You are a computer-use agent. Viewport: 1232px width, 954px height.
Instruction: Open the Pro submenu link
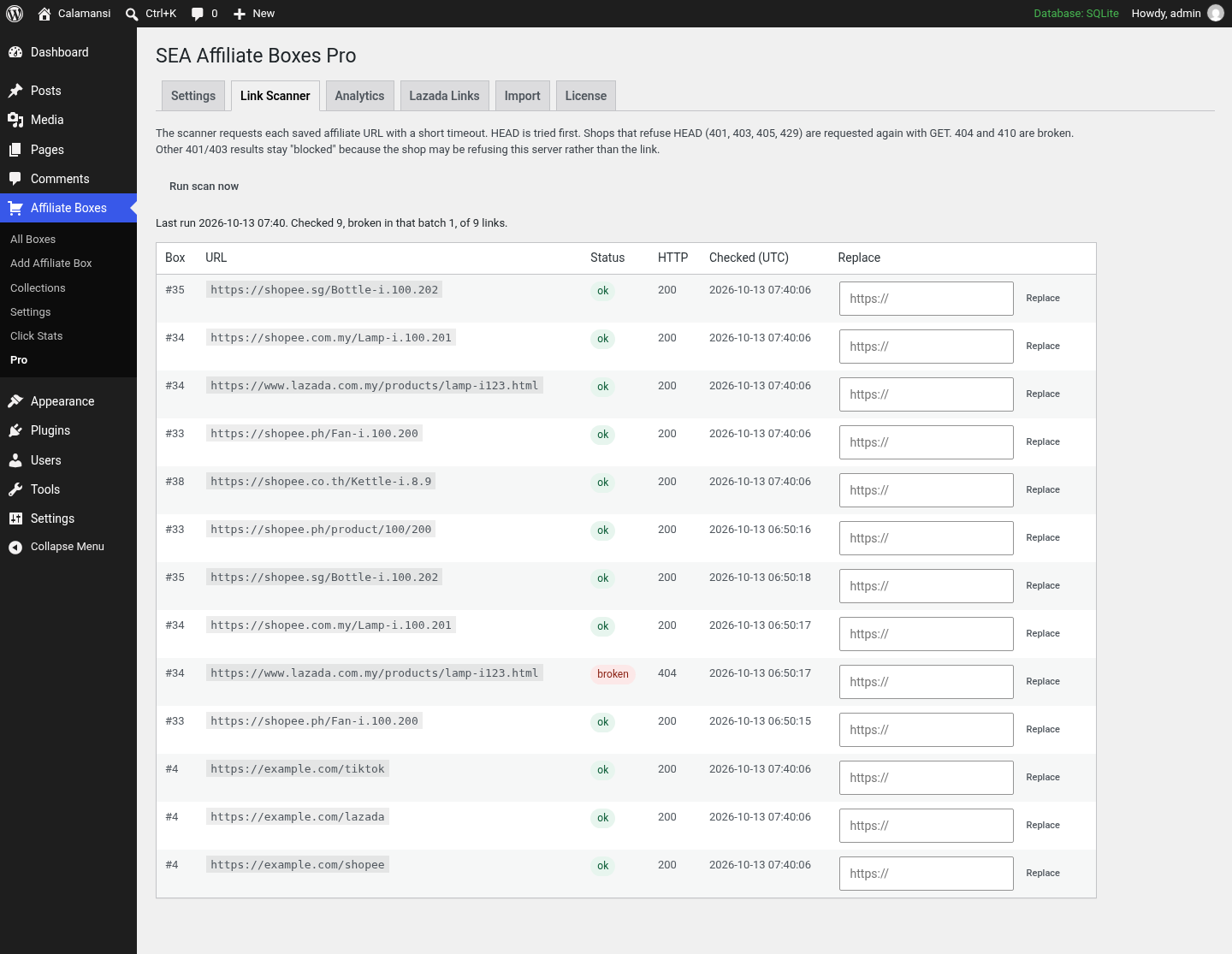tap(19, 360)
